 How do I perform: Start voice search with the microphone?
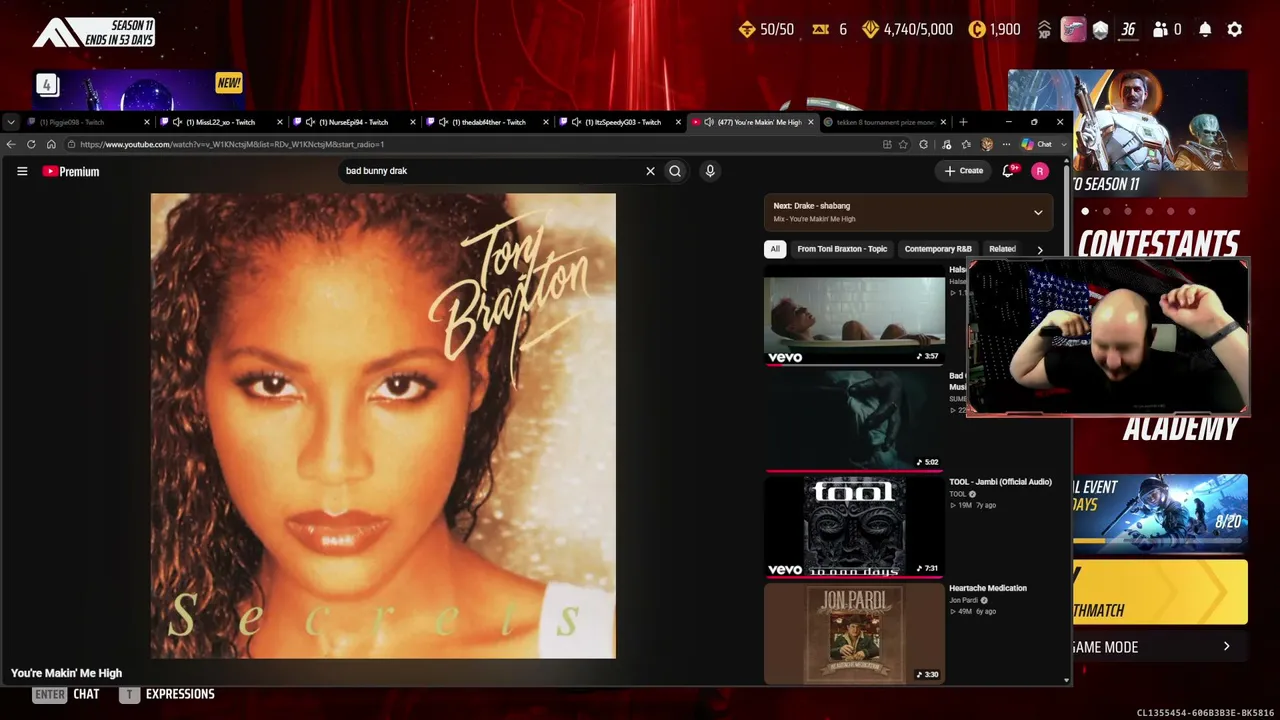click(710, 171)
